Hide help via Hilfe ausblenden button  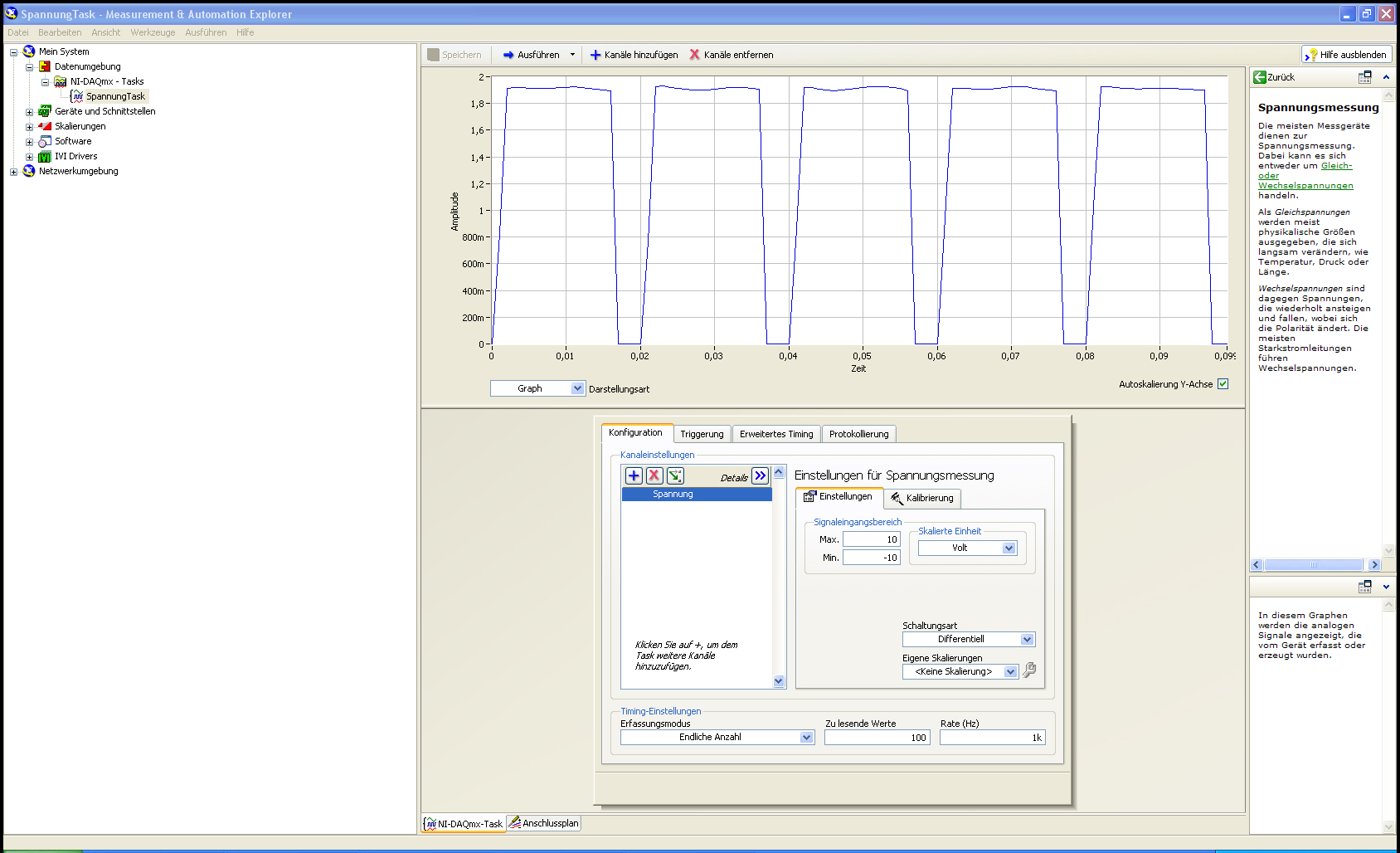click(1346, 55)
